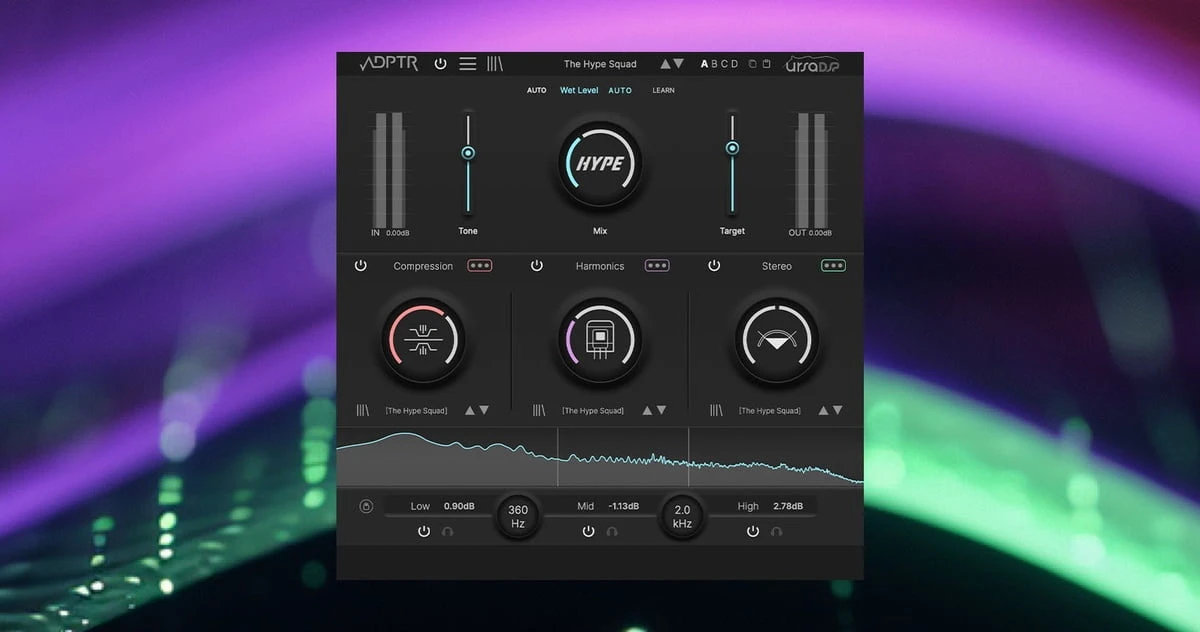Select next Stereo preset with down arrow
The width and height of the screenshot is (1200, 632).
[837, 410]
